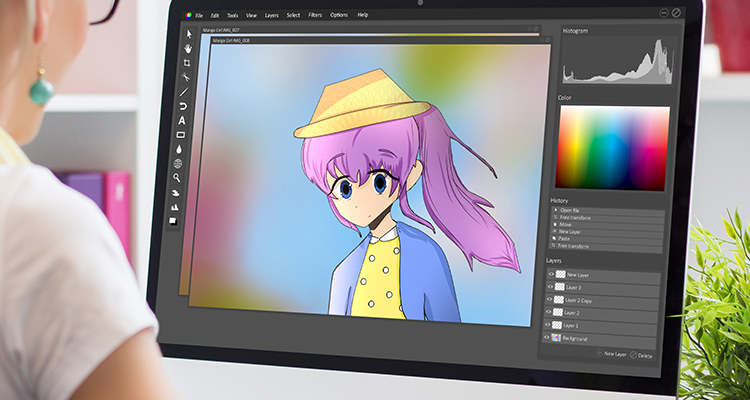Open the View menu
This screenshot has width=750, height=400.
coord(252,15)
